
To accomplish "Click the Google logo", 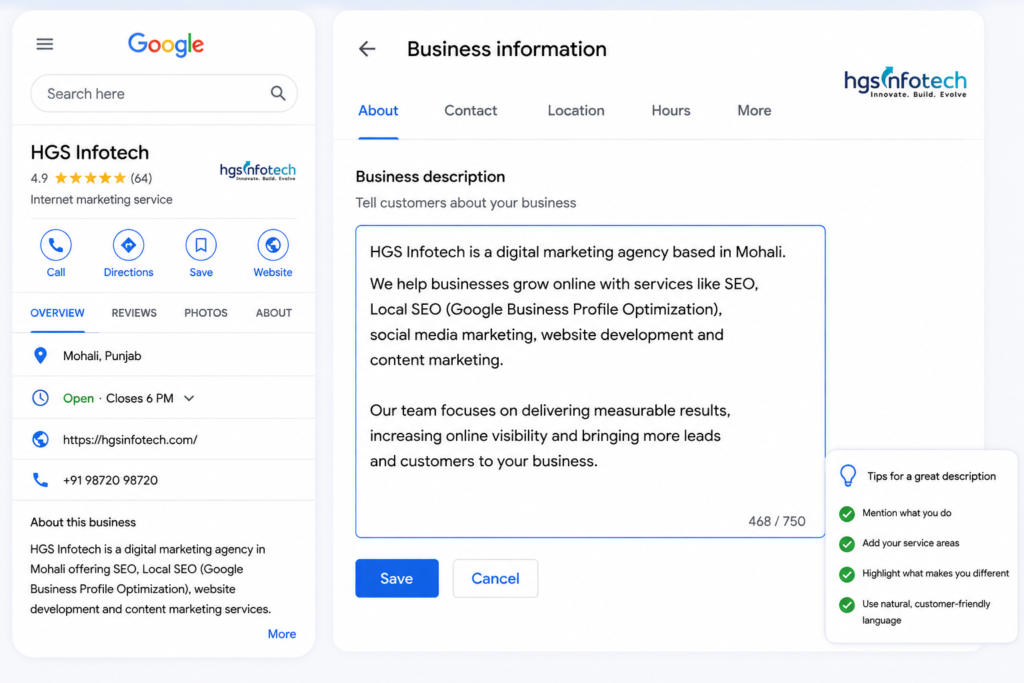I will 166,45.
